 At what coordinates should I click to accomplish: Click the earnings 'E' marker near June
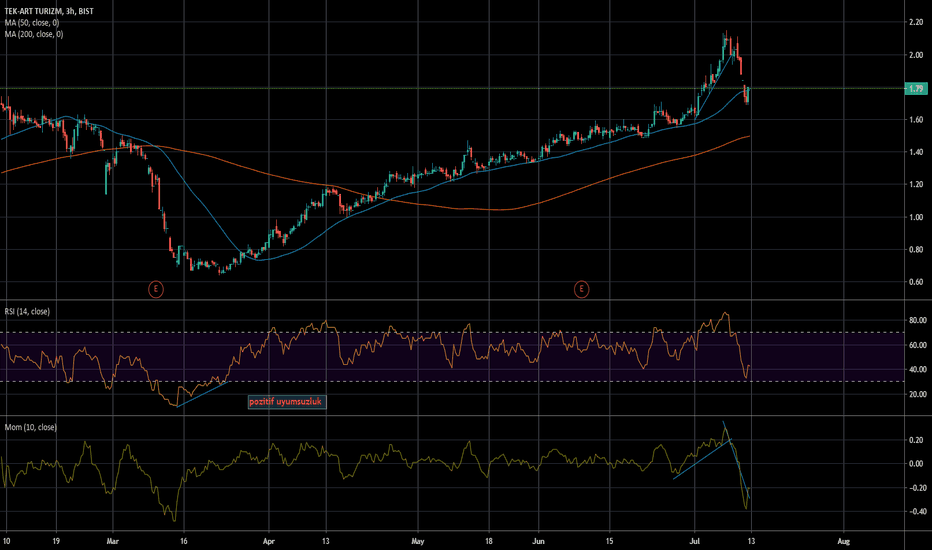[x=581, y=290]
